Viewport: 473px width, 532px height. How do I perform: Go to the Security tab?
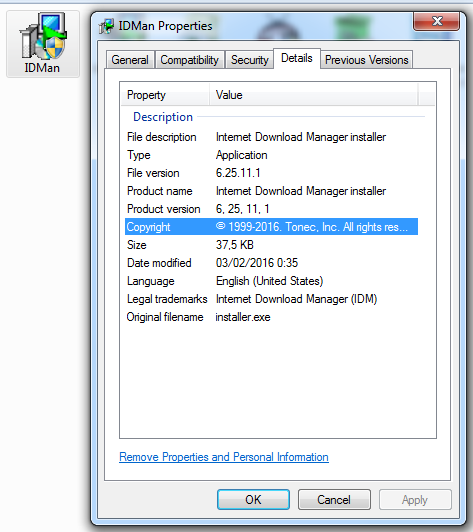[x=249, y=60]
